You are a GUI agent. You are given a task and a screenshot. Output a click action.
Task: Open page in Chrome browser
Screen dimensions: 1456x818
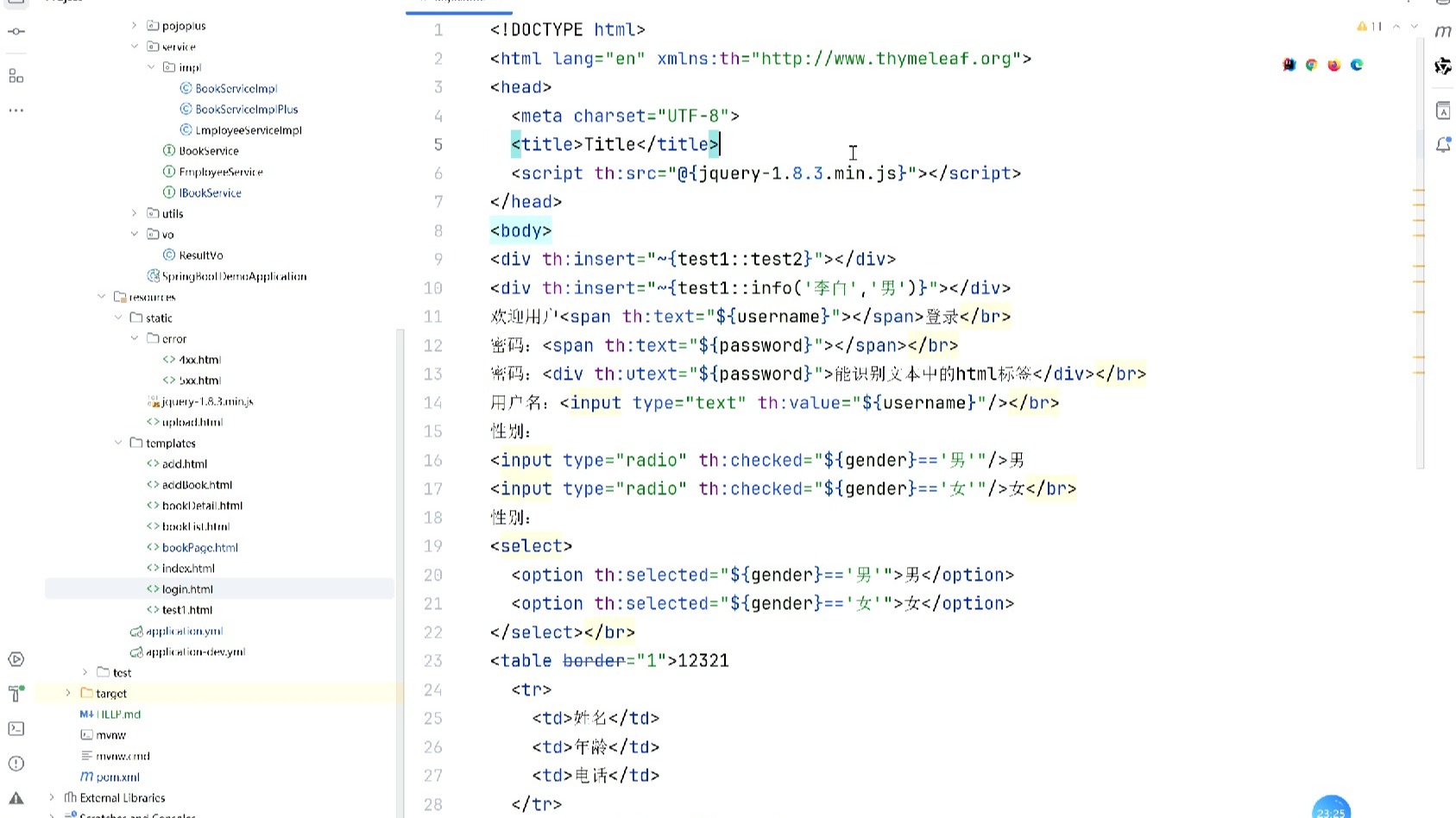1312,65
